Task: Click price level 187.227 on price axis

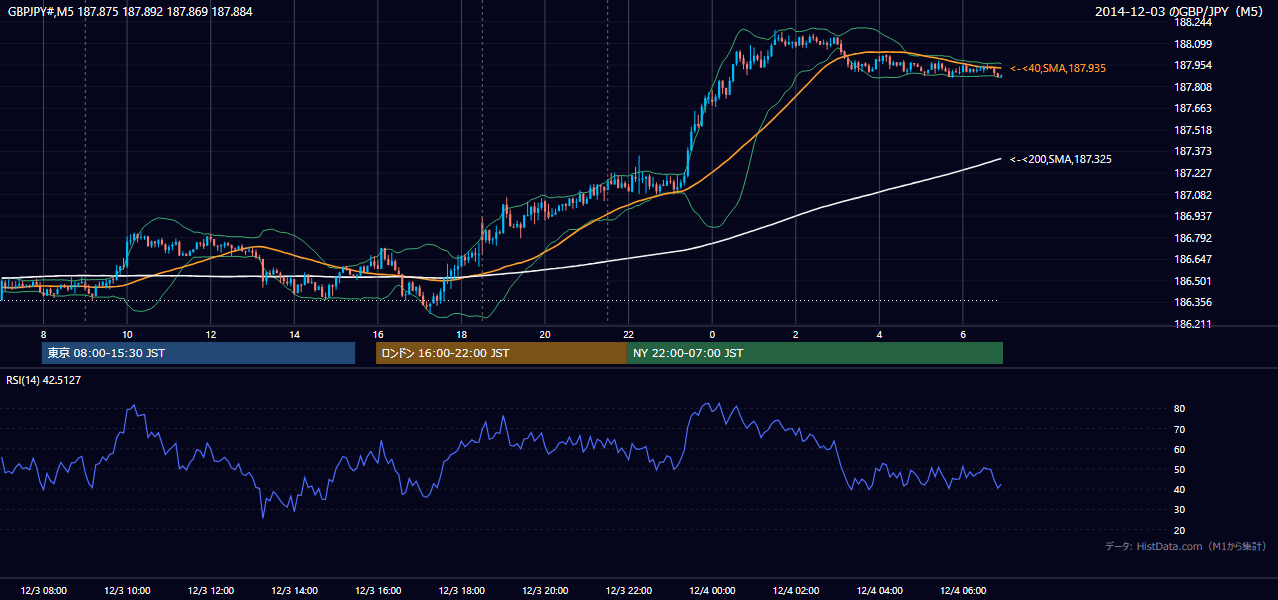Action: 1194,173
